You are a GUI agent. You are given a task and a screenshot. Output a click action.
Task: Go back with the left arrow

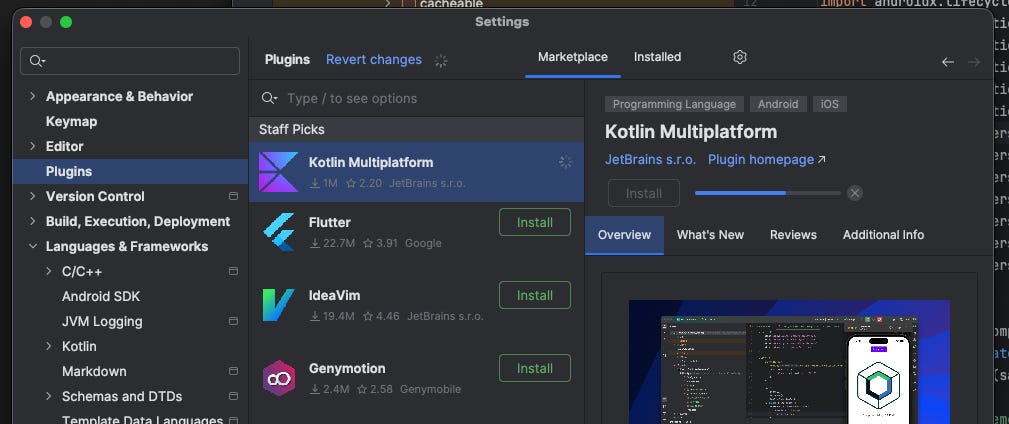tap(947, 62)
